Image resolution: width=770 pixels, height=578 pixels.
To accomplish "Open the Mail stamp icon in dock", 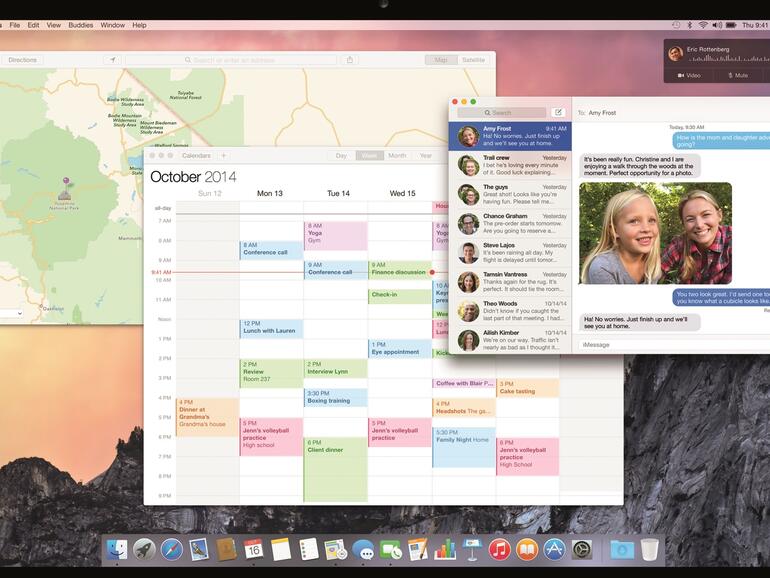I will pyautogui.click(x=198, y=550).
